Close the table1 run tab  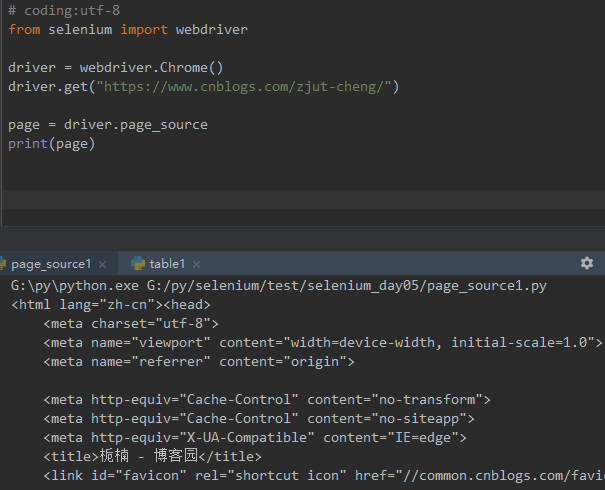tap(196, 264)
